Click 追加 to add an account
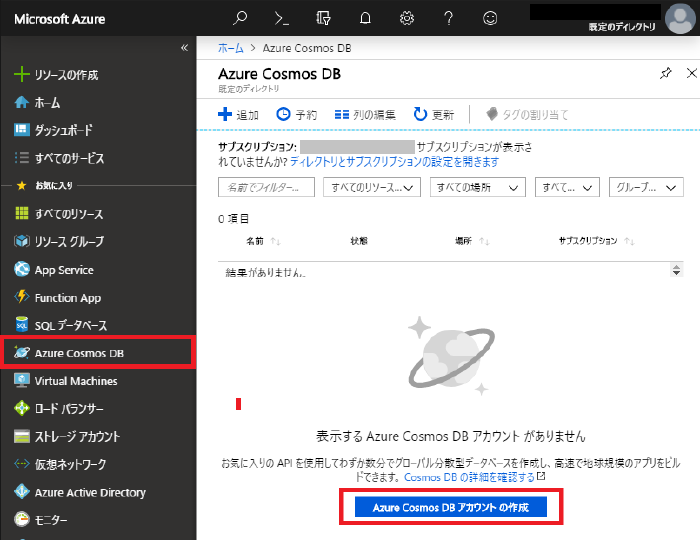The image size is (700, 540). tap(238, 115)
